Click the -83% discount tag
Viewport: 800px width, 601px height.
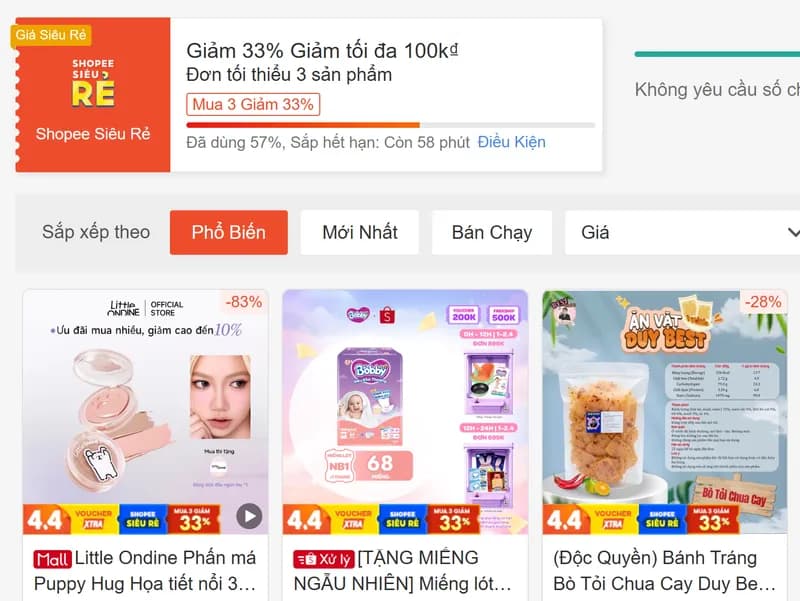tap(244, 302)
